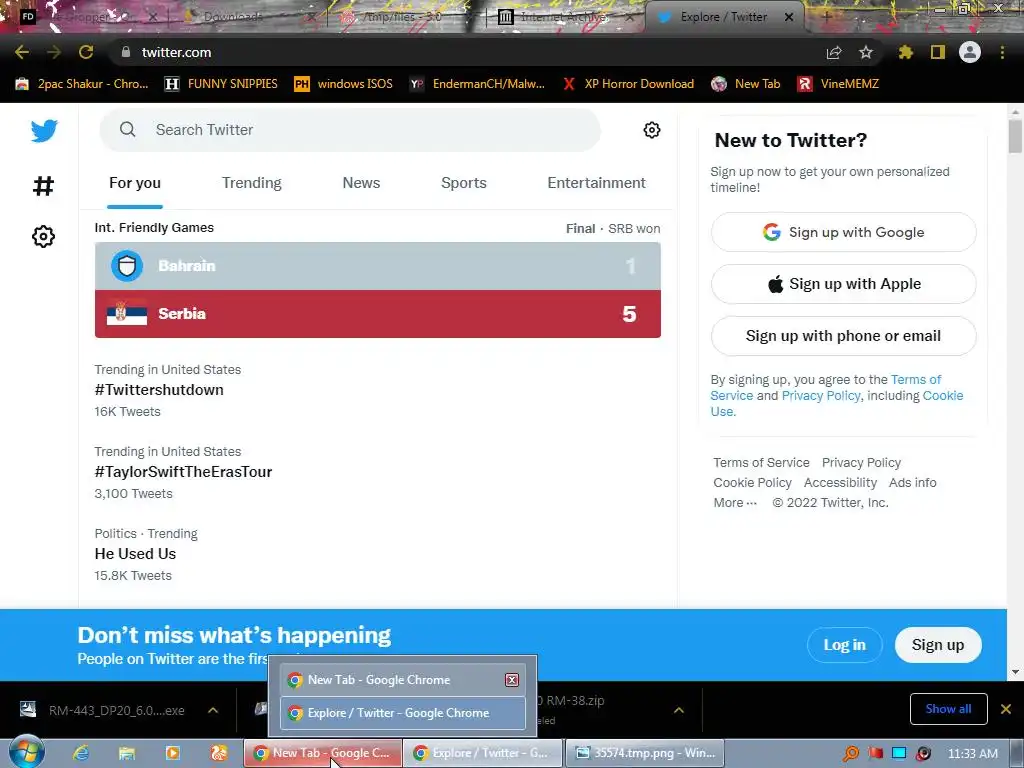Viewport: 1024px width, 768px height.
Task: Select Explore / Twitter in taskbar preview list
Action: [403, 713]
